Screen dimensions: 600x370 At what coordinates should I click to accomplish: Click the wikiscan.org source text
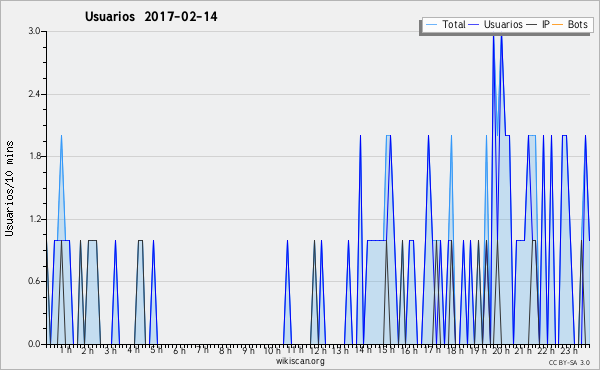pos(300,361)
